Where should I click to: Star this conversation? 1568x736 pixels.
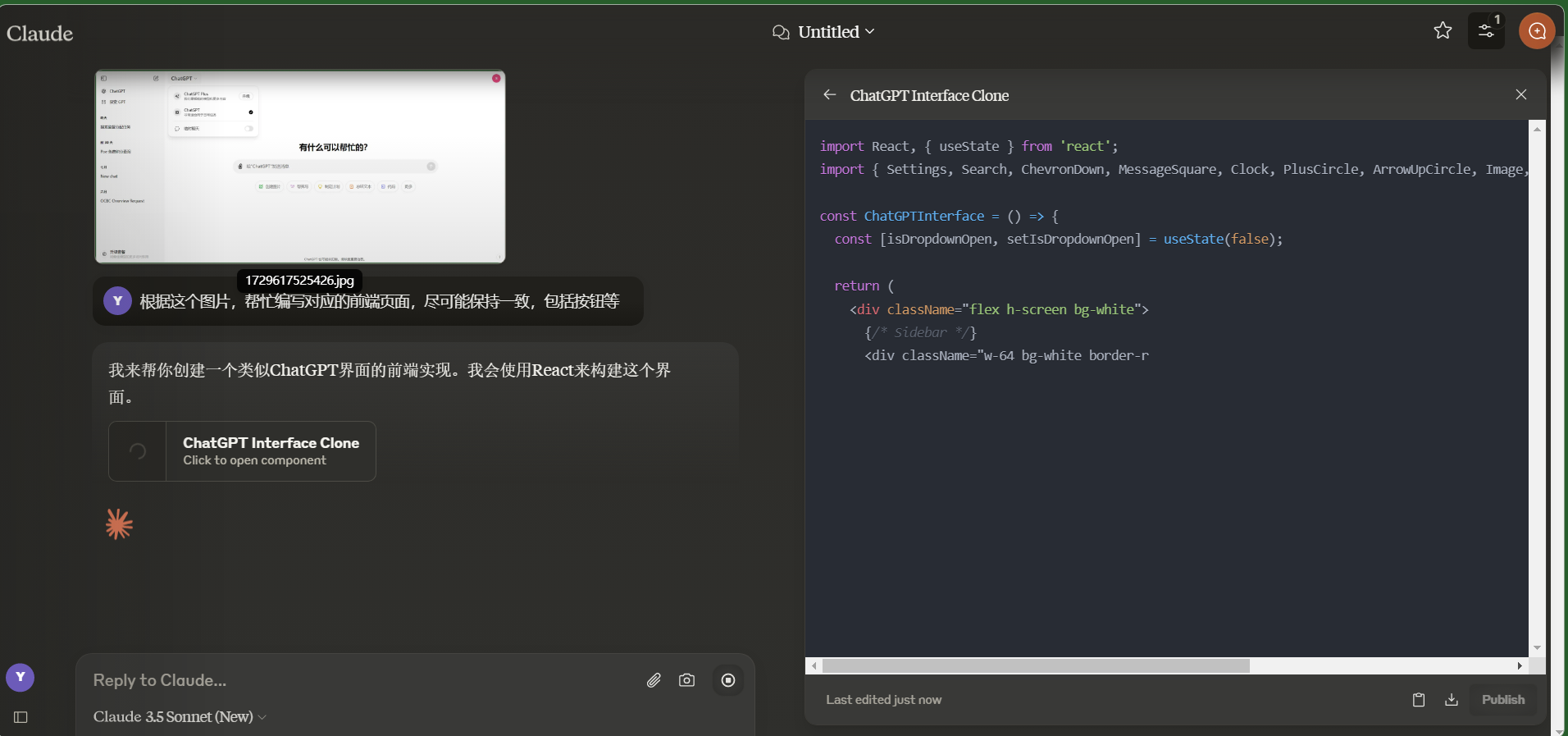(1443, 30)
